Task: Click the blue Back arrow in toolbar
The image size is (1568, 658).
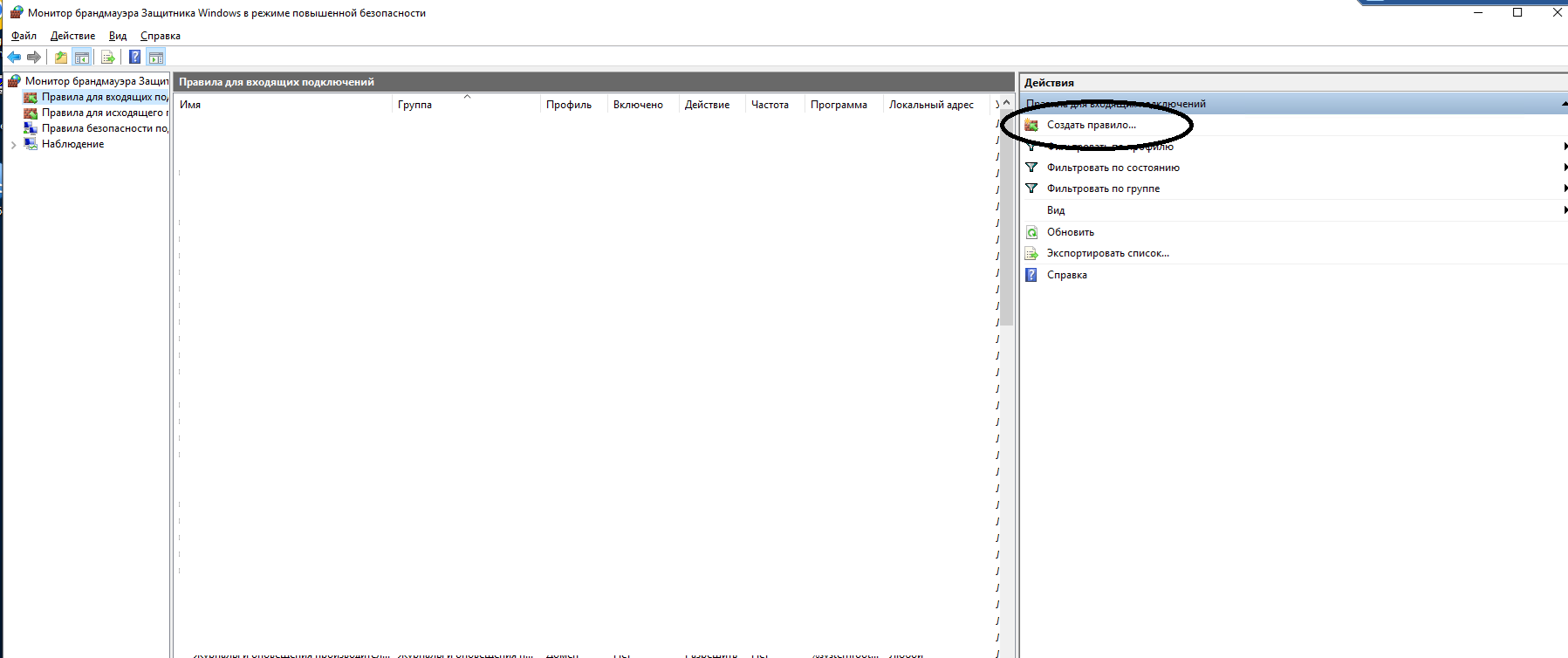Action: 14,58
